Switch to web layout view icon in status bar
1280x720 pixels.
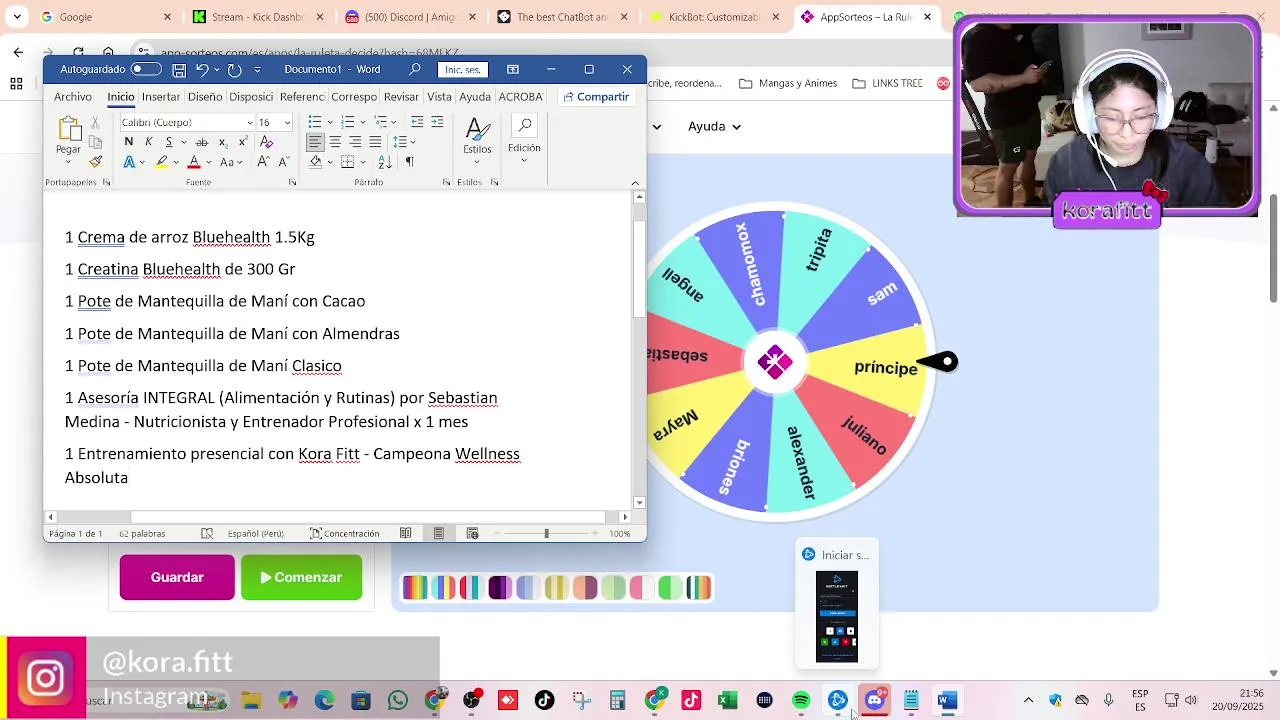click(x=473, y=534)
